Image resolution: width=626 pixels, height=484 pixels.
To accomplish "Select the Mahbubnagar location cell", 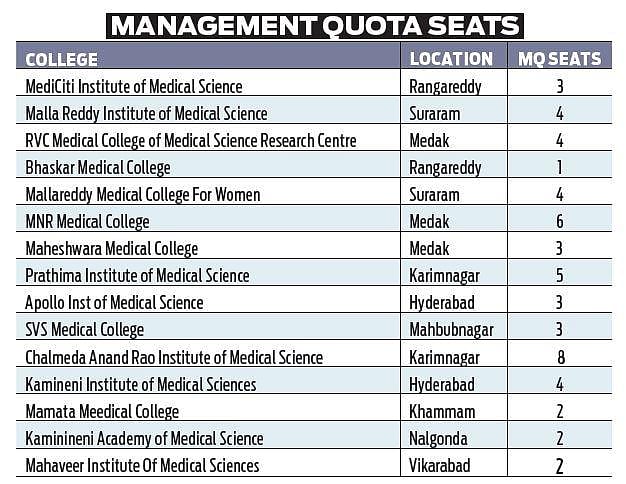I will point(451,329).
